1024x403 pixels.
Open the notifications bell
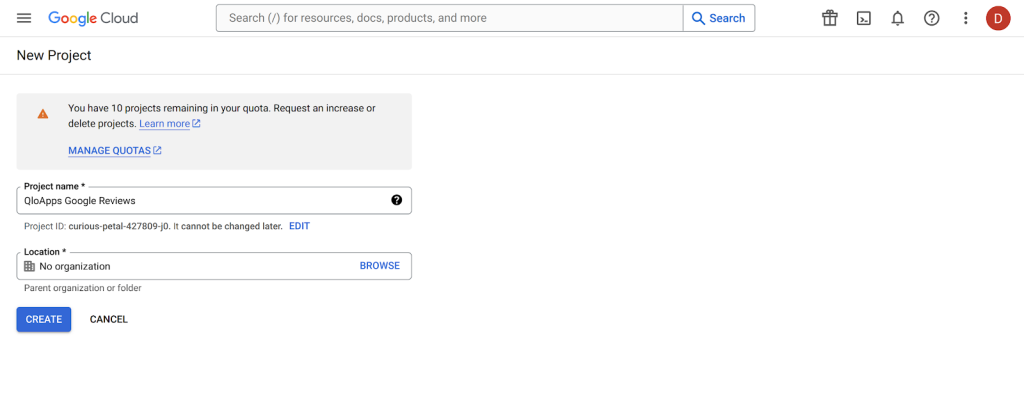point(897,18)
